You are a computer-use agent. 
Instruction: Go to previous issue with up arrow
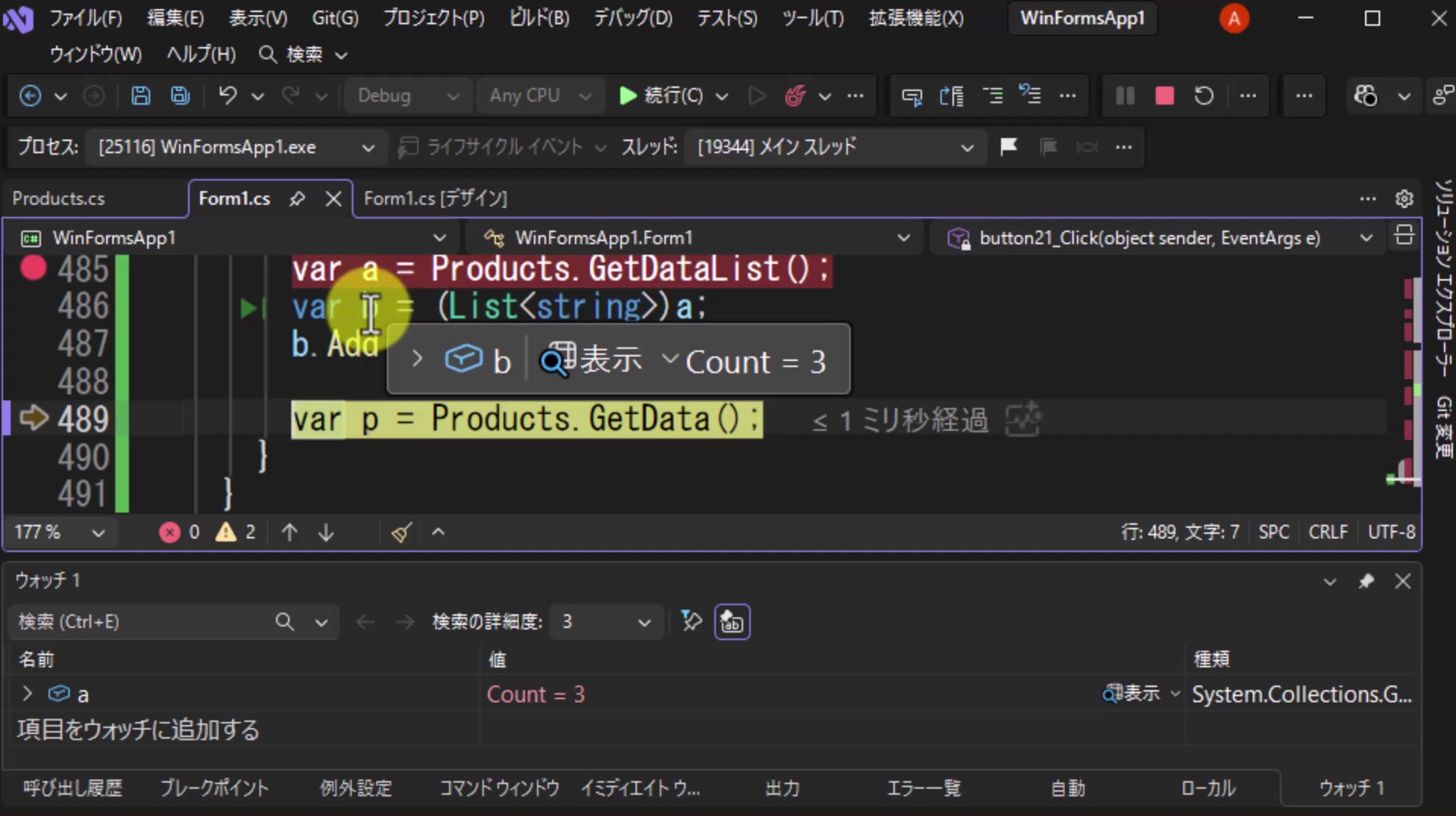289,532
